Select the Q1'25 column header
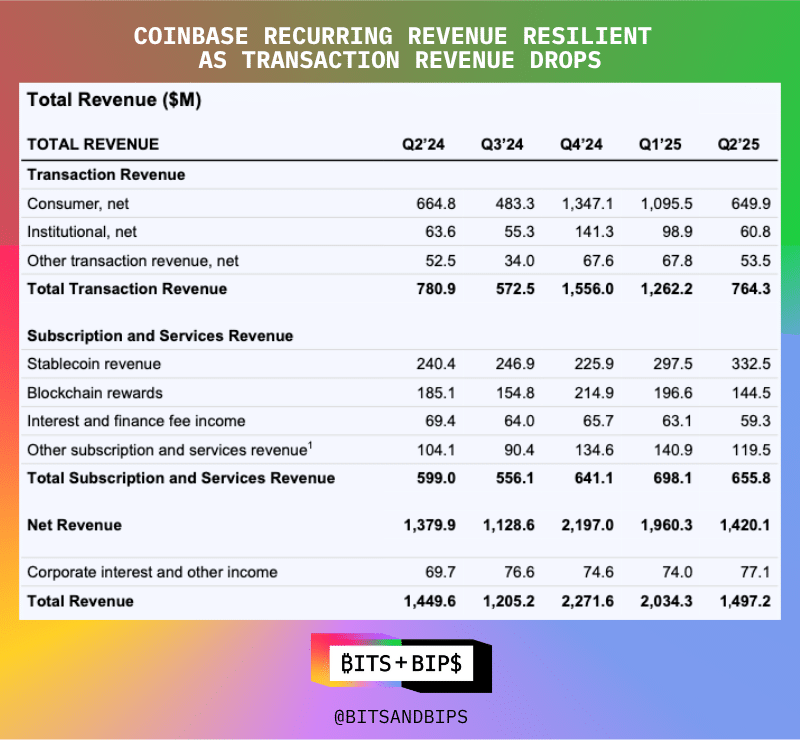 660,144
